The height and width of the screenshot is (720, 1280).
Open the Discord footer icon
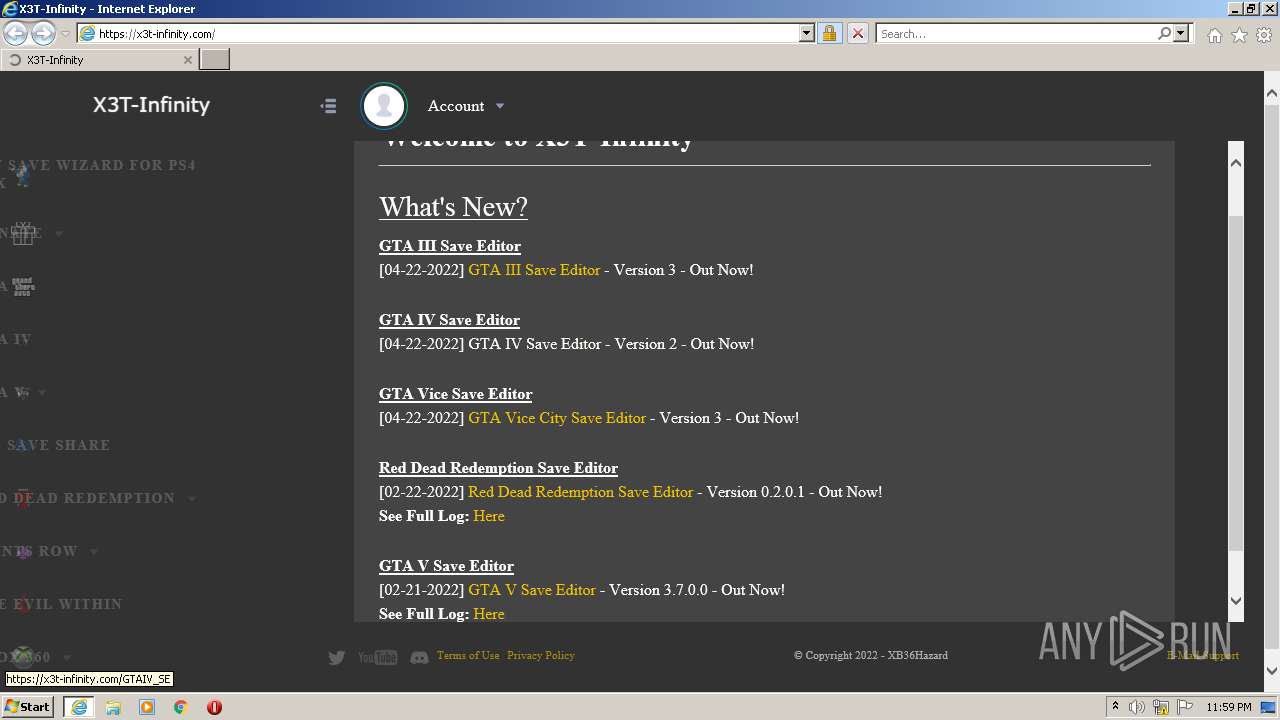(x=419, y=657)
